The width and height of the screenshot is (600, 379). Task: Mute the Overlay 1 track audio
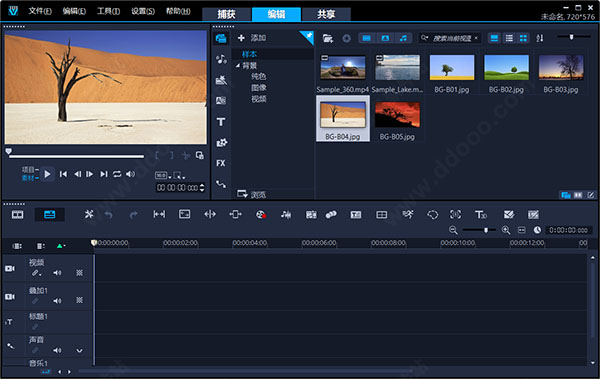click(x=57, y=301)
